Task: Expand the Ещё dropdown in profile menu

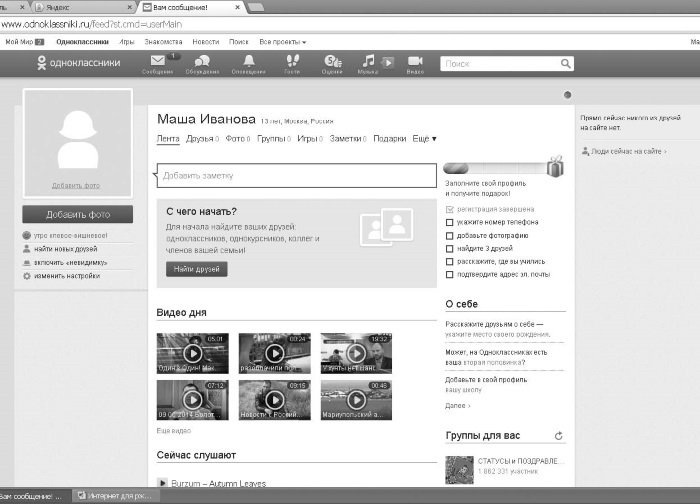Action: [424, 139]
